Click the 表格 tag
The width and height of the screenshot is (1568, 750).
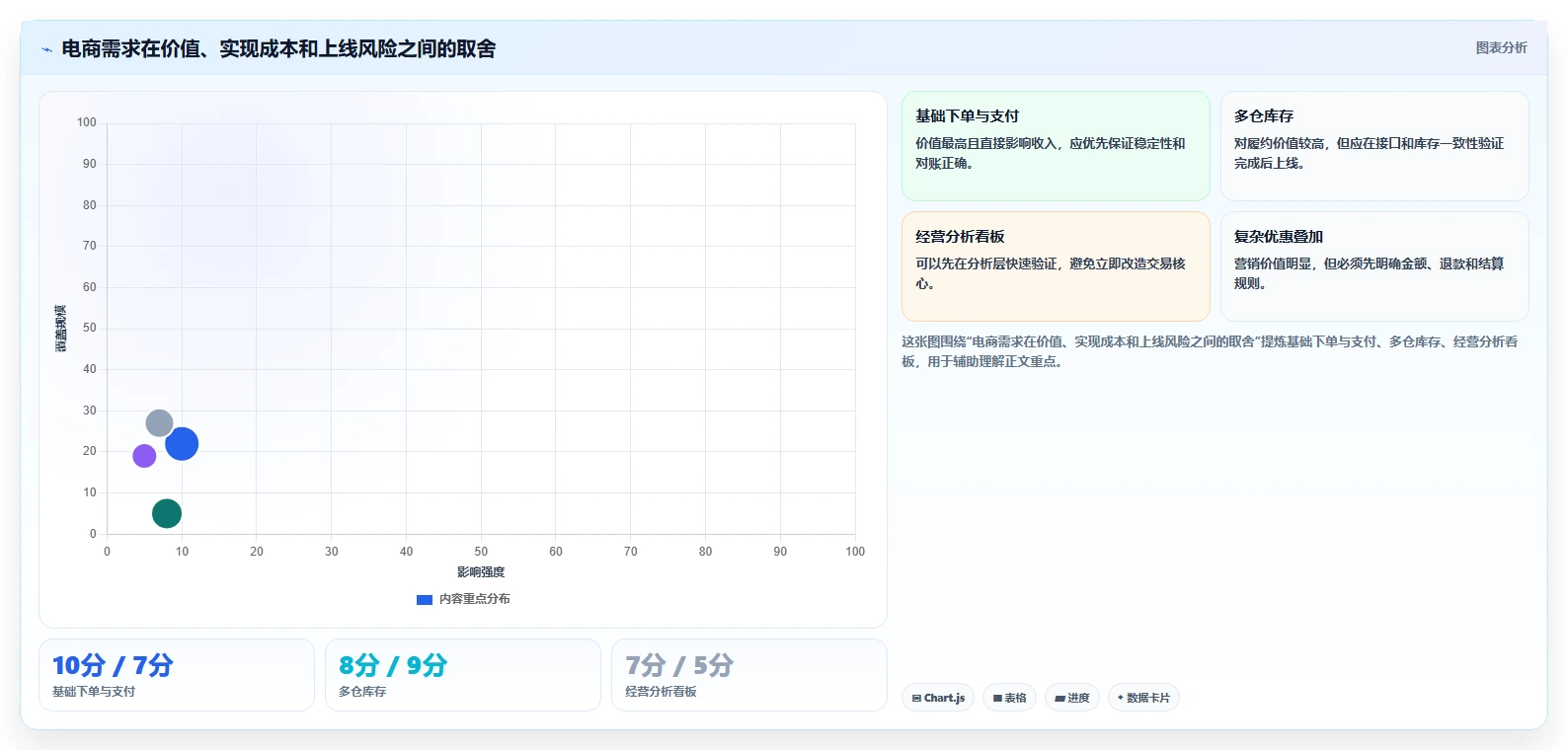click(1009, 698)
